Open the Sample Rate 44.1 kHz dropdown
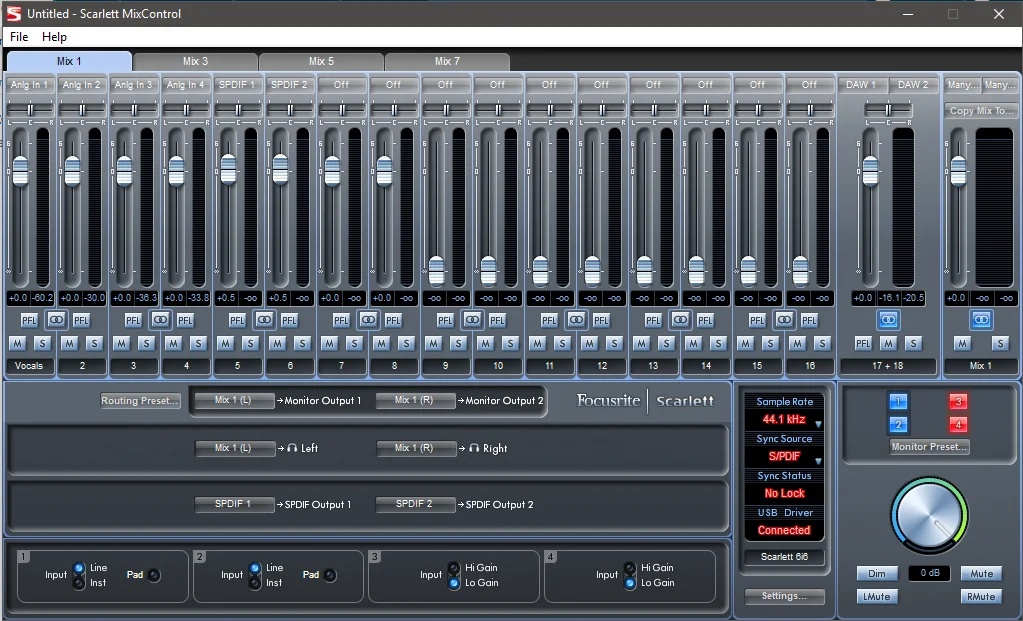The width and height of the screenshot is (1023, 621). 784,419
